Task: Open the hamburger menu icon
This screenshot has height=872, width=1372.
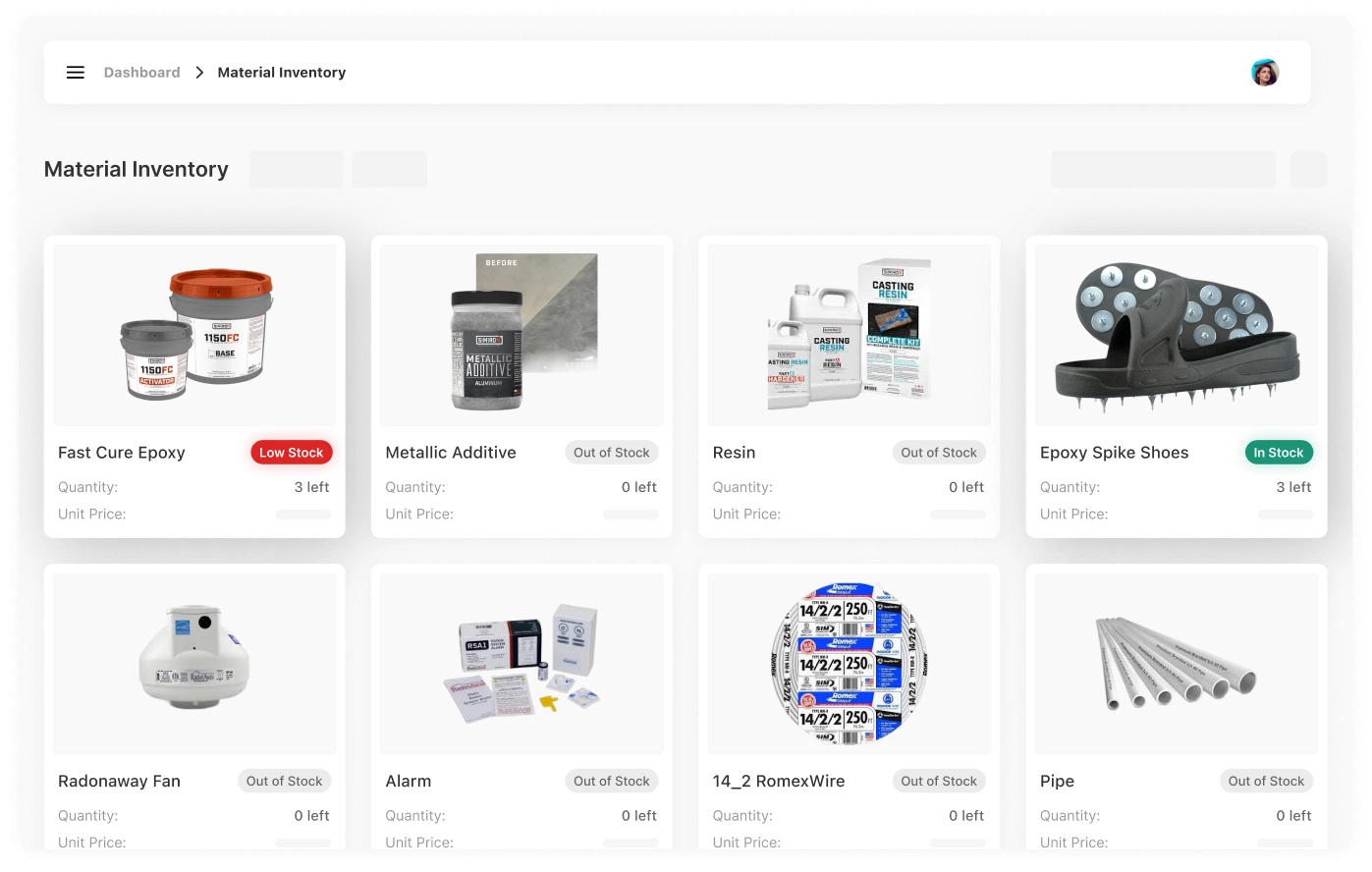Action: pos(76,73)
